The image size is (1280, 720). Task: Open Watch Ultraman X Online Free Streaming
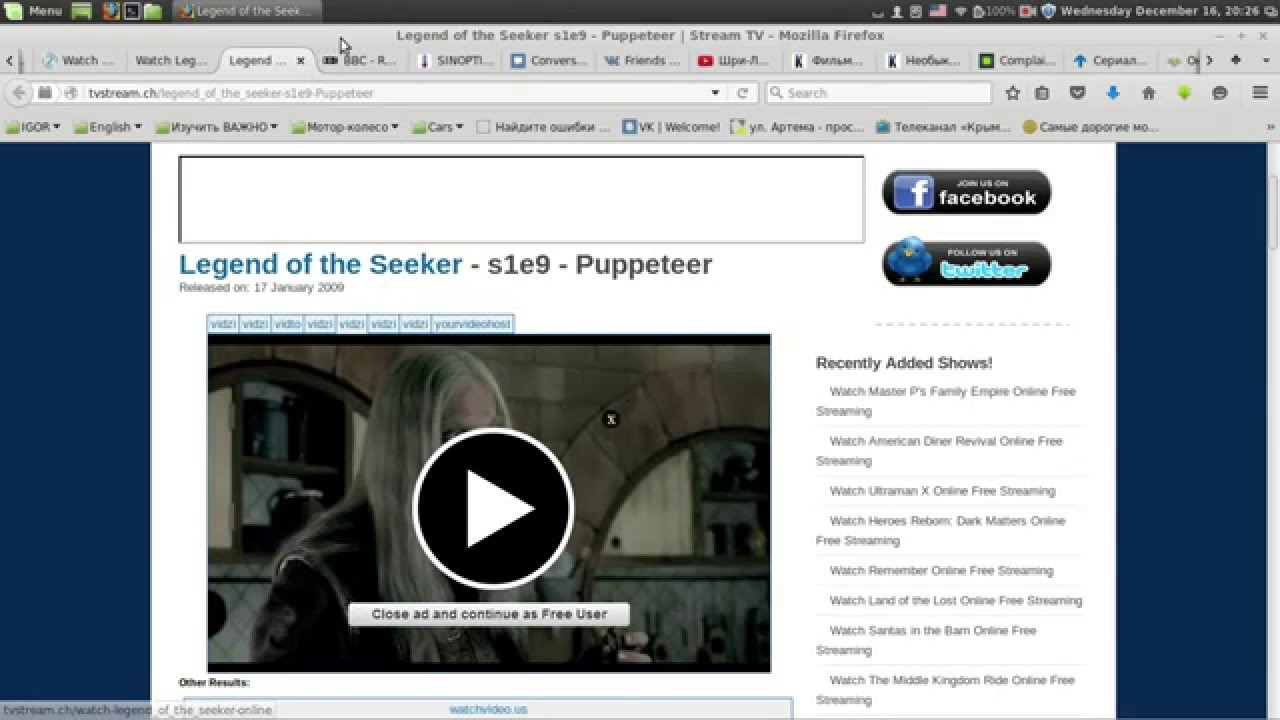[942, 491]
